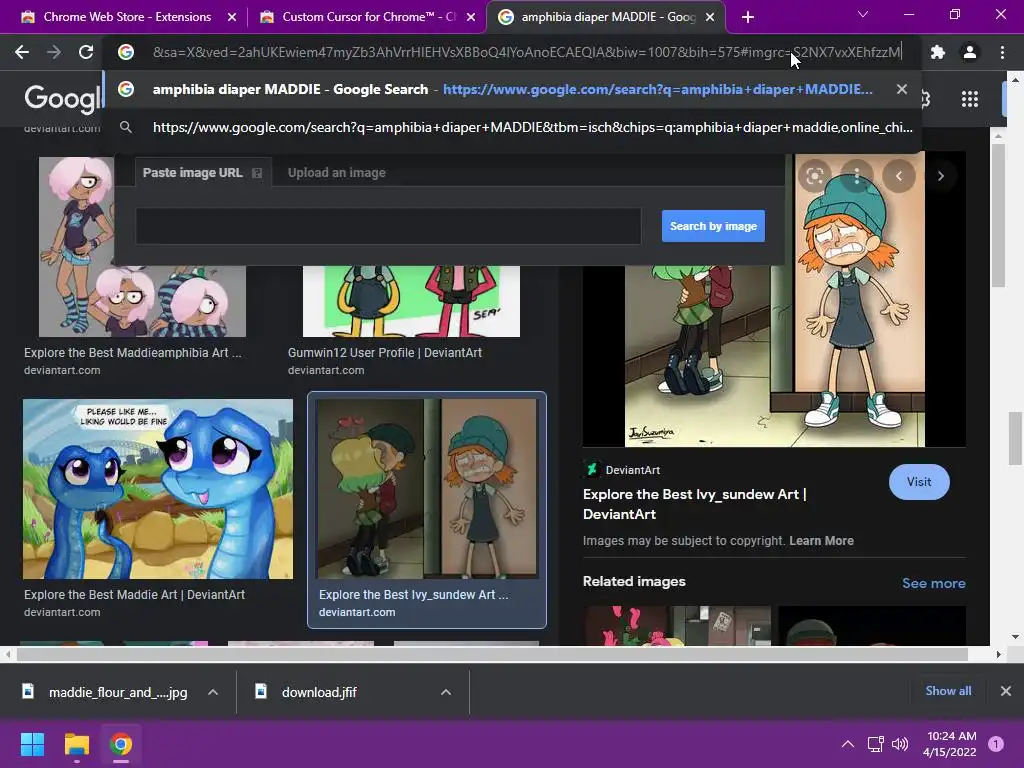Click the Search by image button
This screenshot has width=1024, height=768.
713,226
